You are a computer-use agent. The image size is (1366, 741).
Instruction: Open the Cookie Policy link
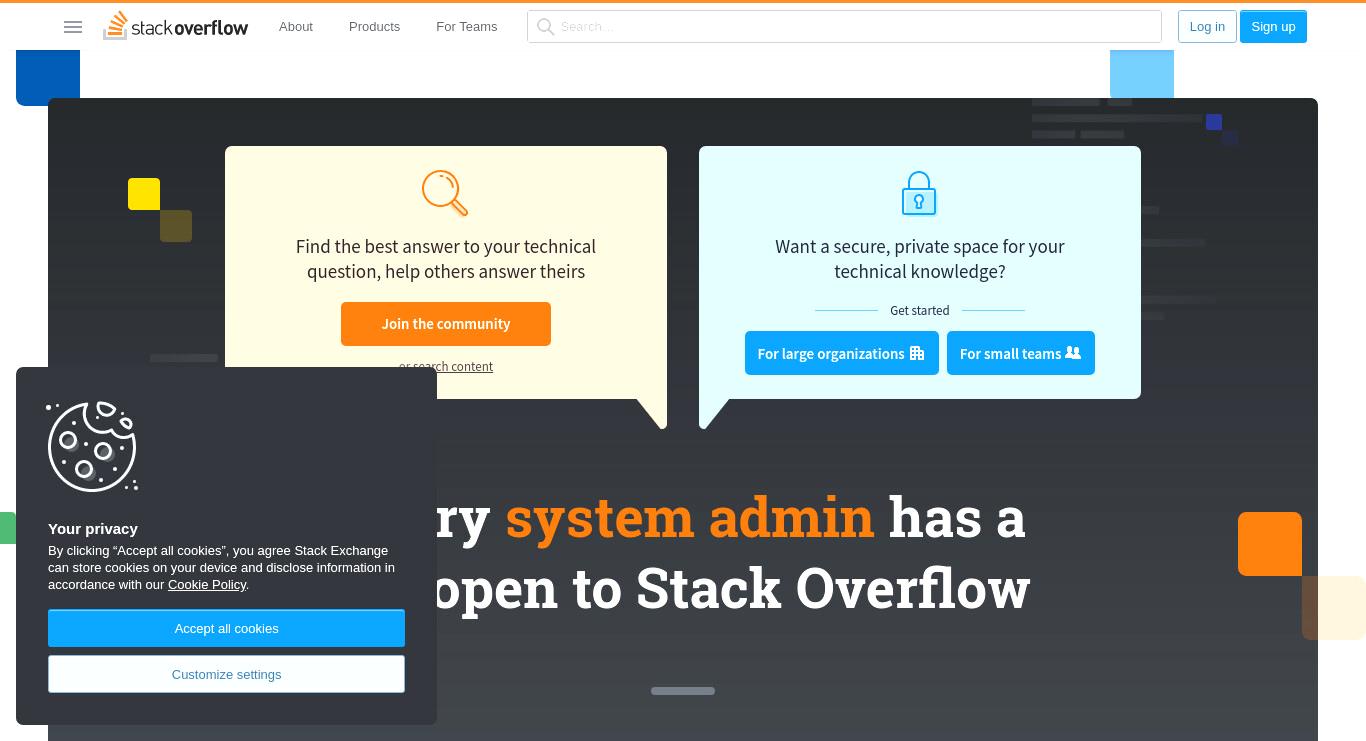pos(207,585)
